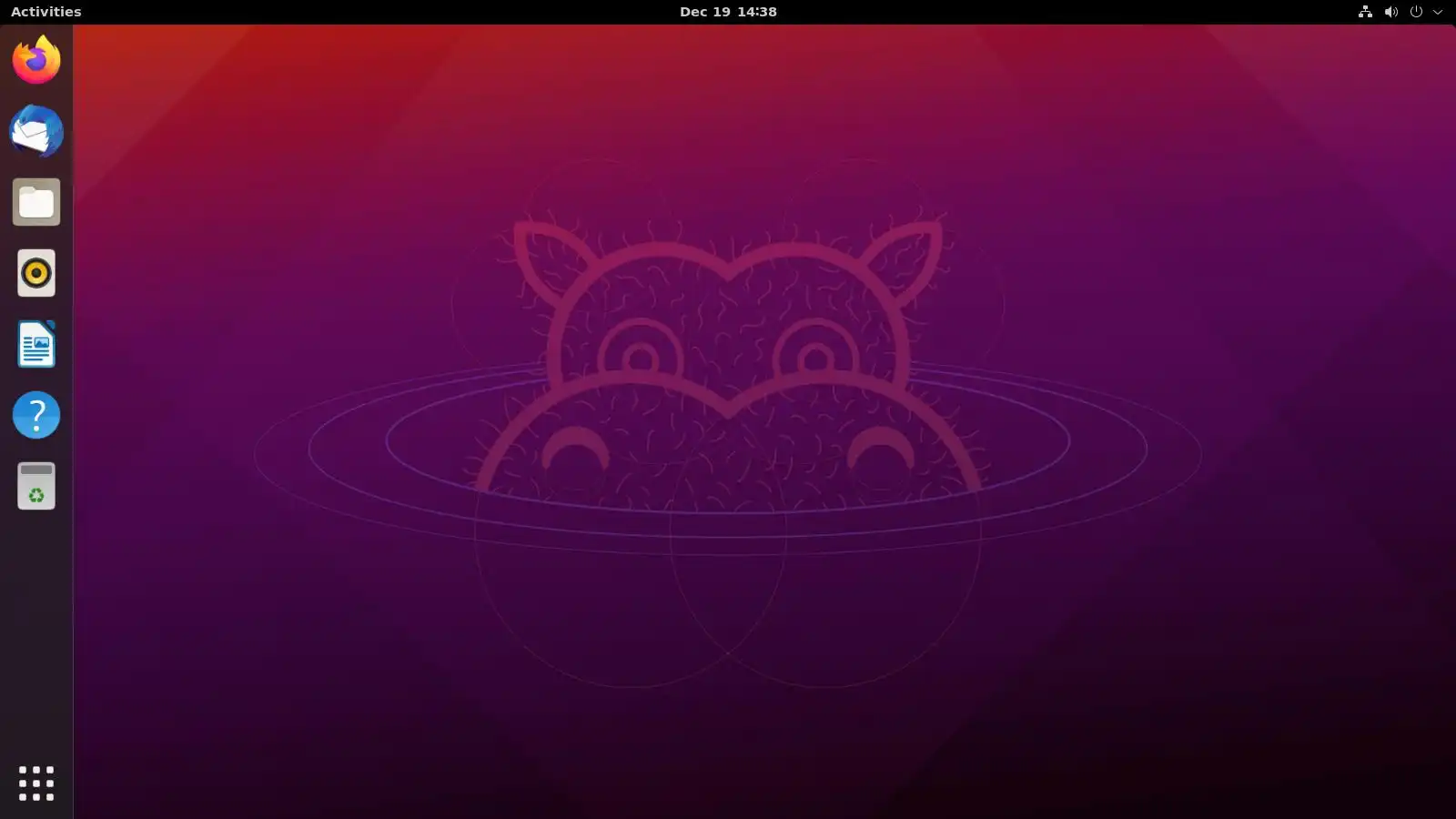Click the volume speaker icon
Image resolution: width=1456 pixels, height=819 pixels.
coord(1390,12)
